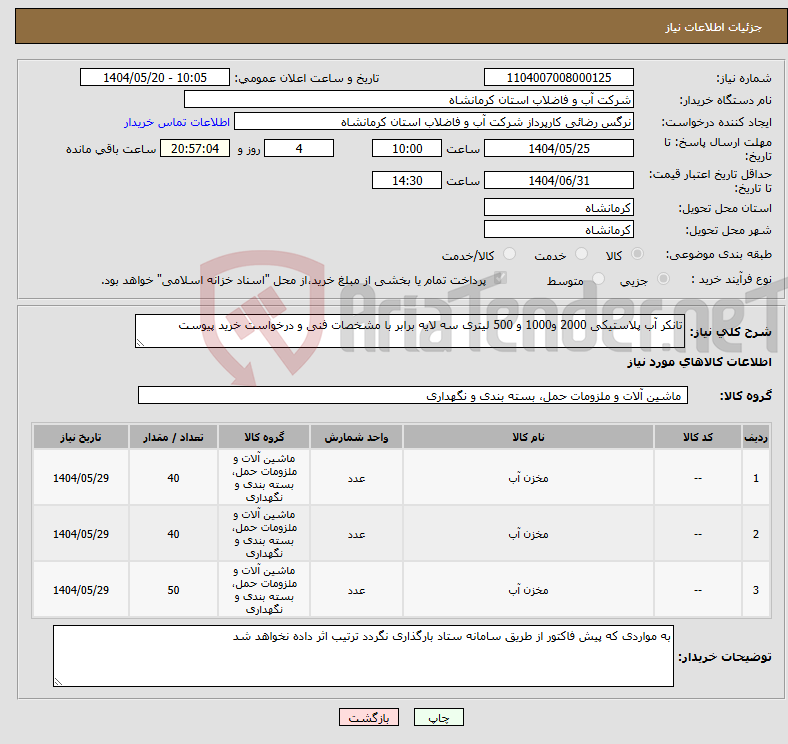This screenshot has width=788, height=744.
Task: Click the تعداد / مقدار column header
Action: (x=173, y=437)
